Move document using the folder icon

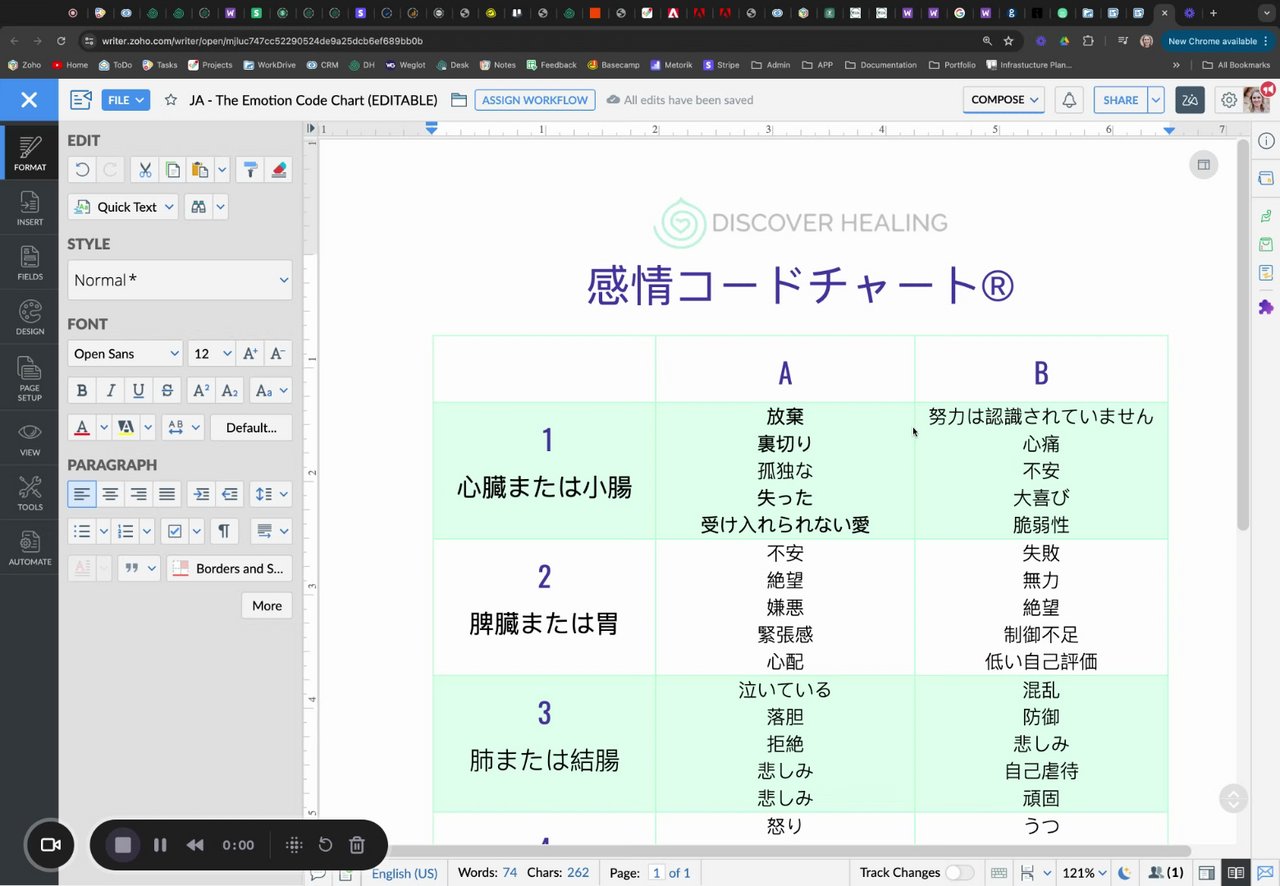459,100
